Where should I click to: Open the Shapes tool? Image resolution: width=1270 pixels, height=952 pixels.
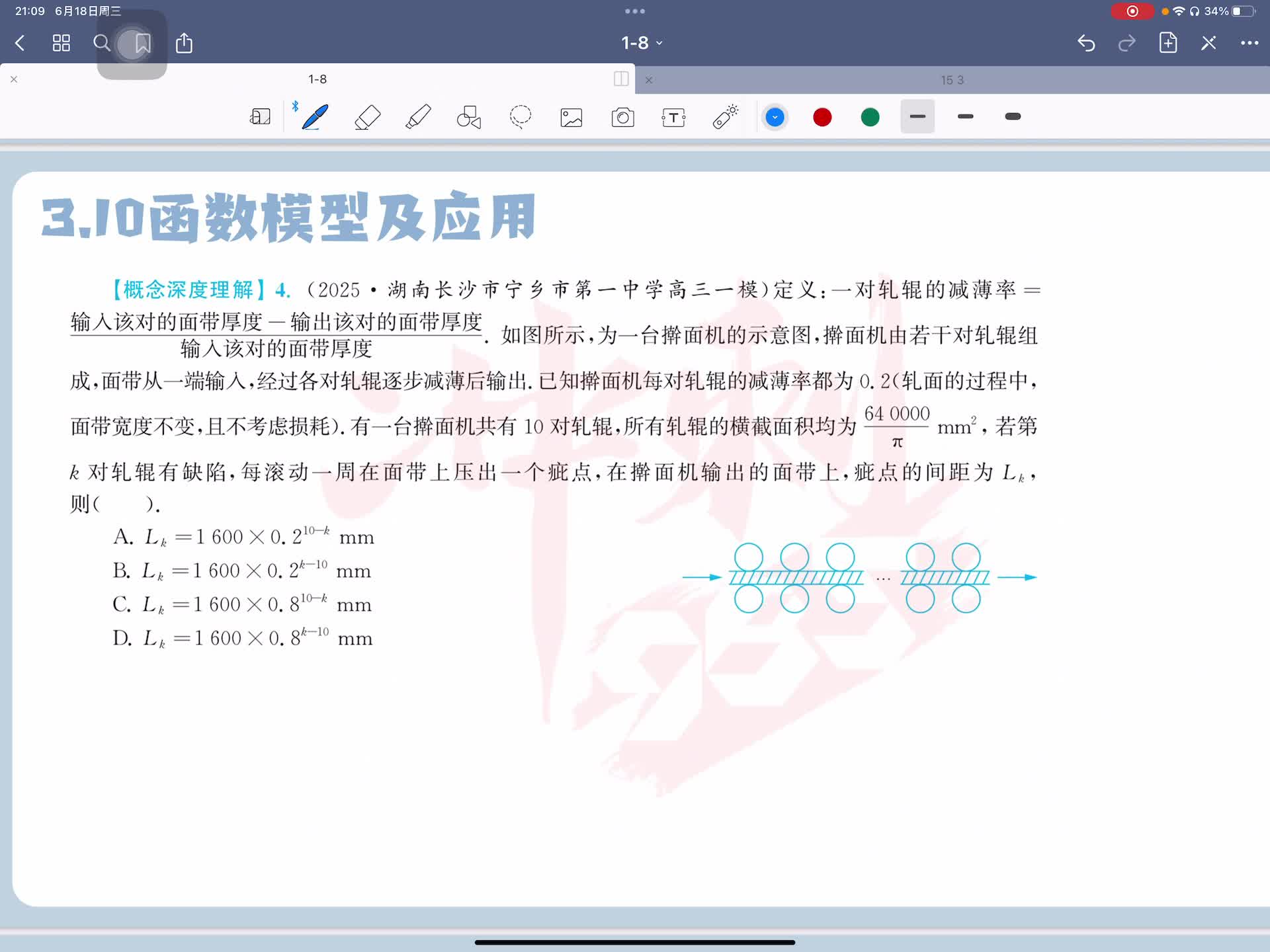click(x=469, y=117)
